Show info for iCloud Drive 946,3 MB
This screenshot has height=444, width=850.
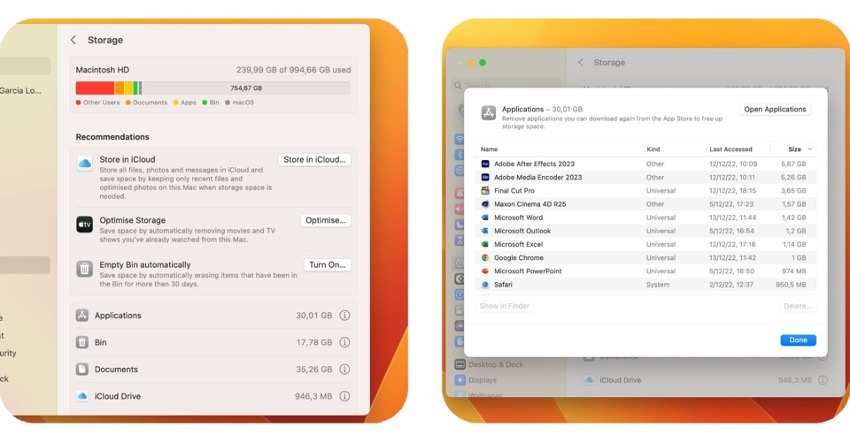[344, 396]
